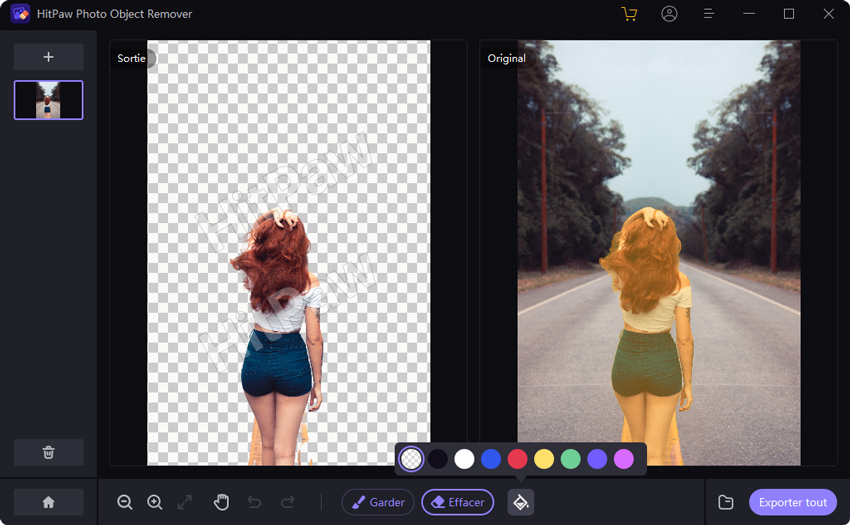Open the shopping cart purchase icon
Screen dimensions: 850x525
[x=629, y=14]
